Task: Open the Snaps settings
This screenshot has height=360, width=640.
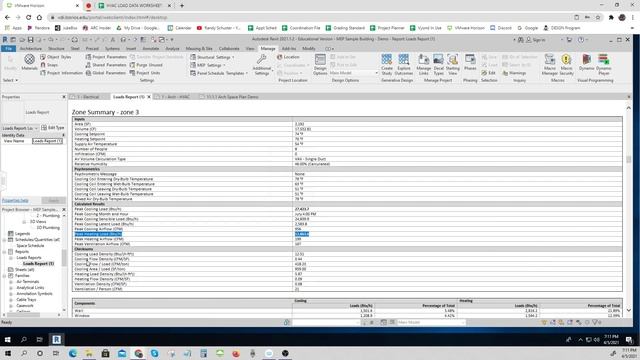Action: (x=49, y=65)
